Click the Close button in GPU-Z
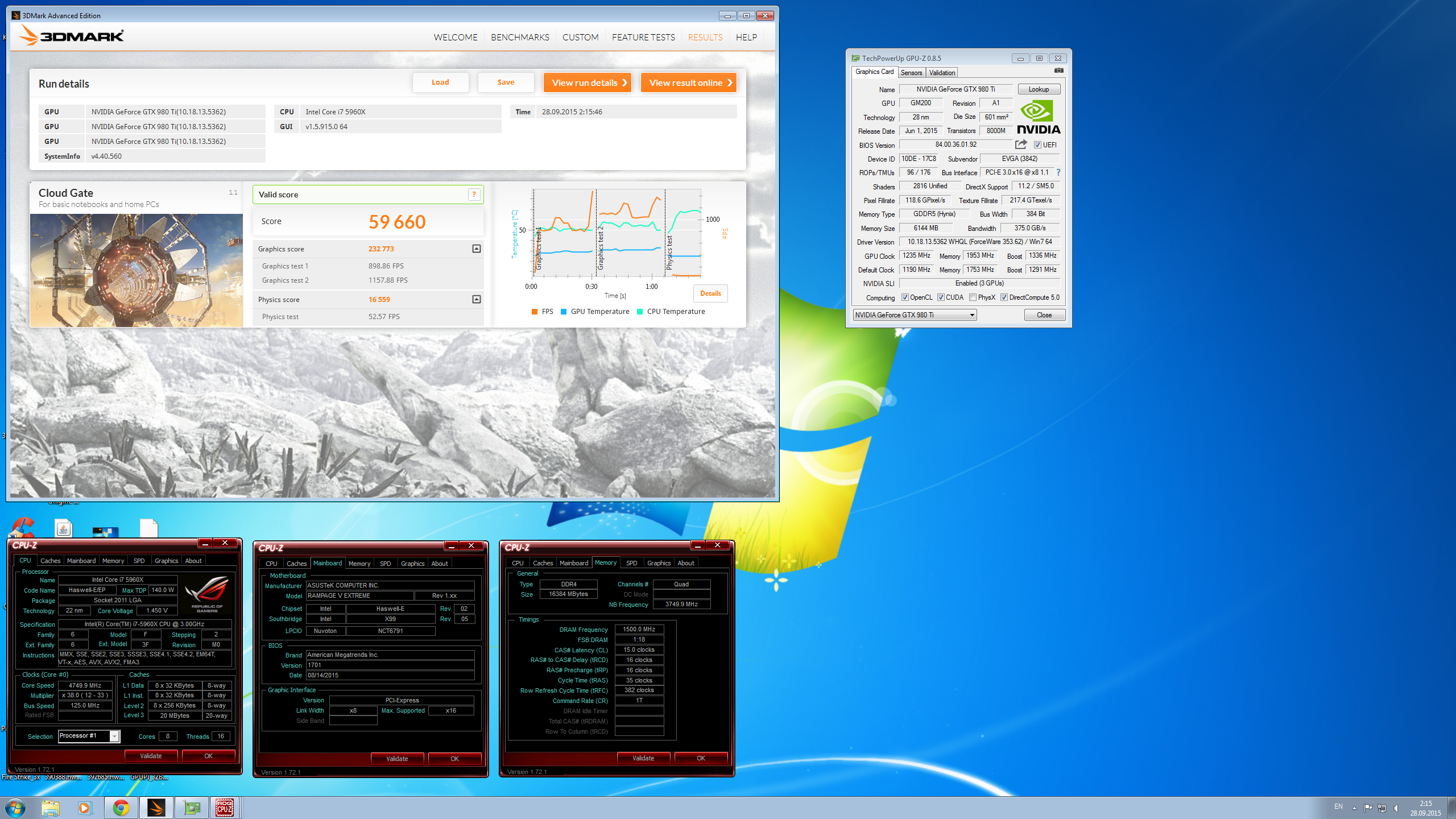Image resolution: width=1456 pixels, height=819 pixels. pyautogui.click(x=1044, y=315)
